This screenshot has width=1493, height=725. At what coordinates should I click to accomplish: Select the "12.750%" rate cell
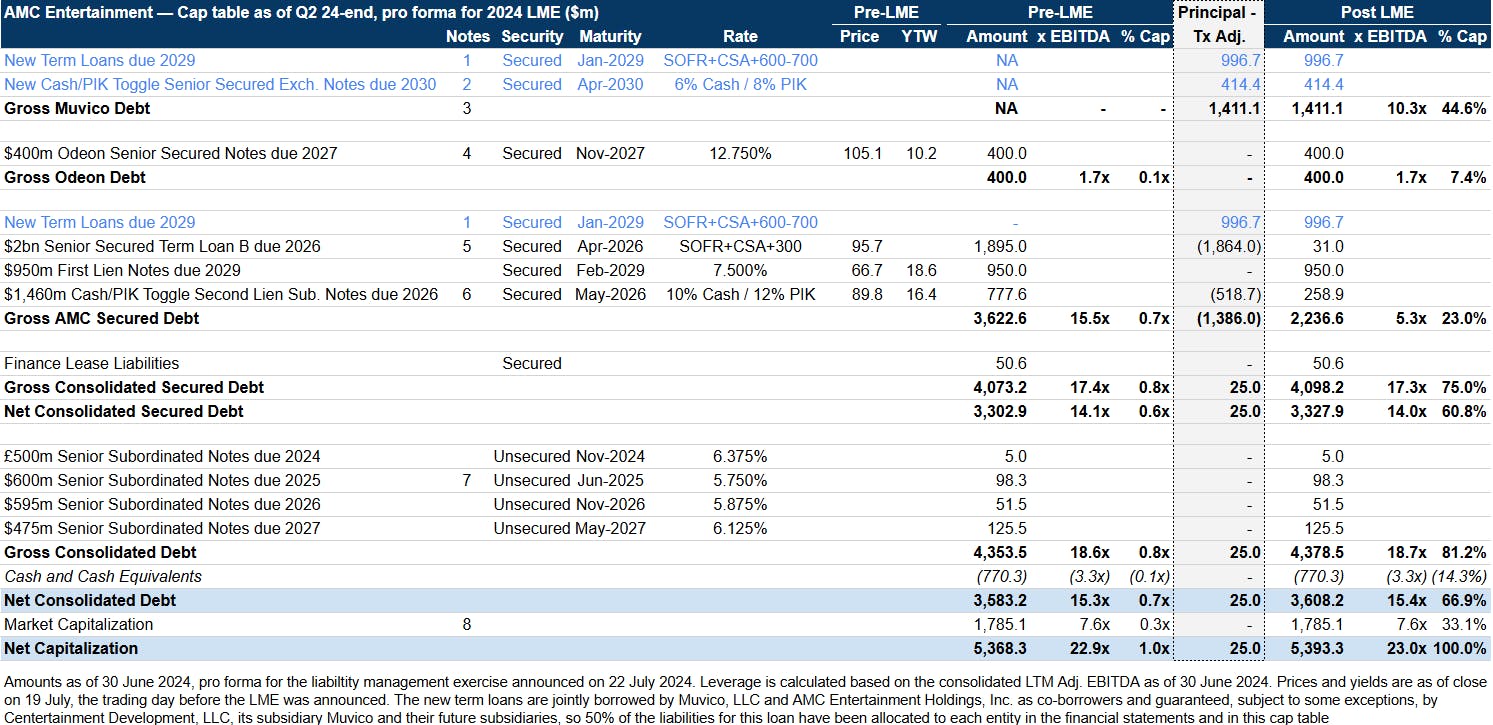[740, 153]
